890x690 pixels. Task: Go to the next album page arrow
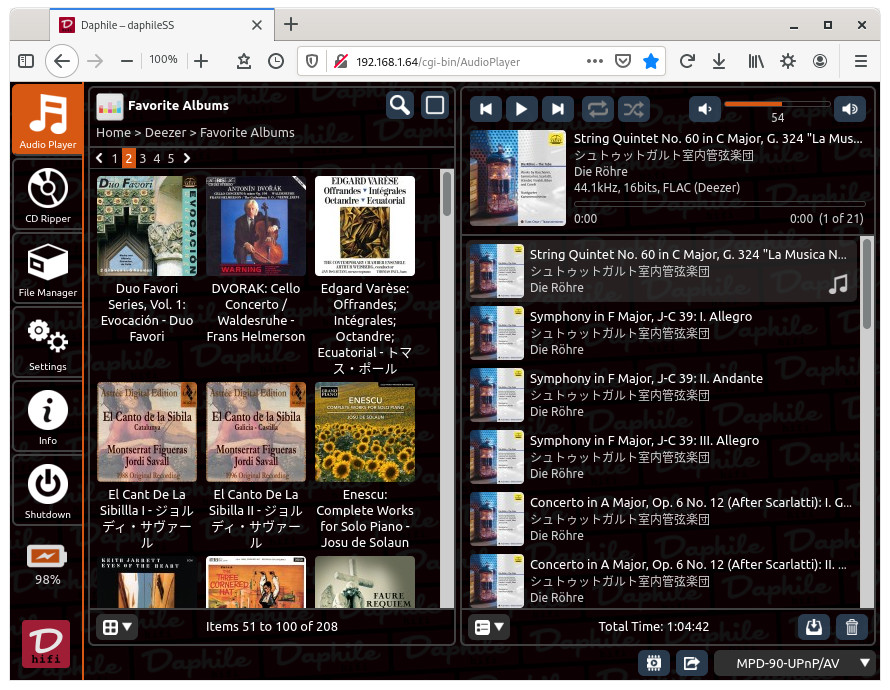(187, 158)
